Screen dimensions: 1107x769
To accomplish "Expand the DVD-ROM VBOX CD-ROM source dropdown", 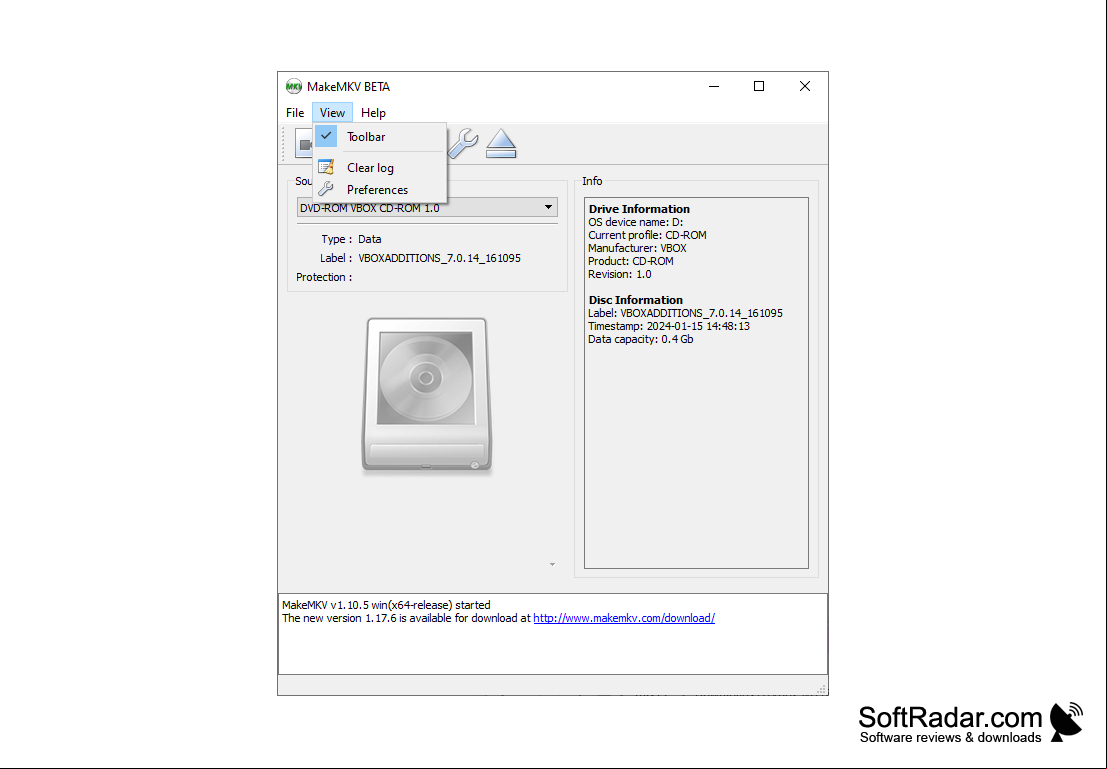I will click(x=427, y=208).
